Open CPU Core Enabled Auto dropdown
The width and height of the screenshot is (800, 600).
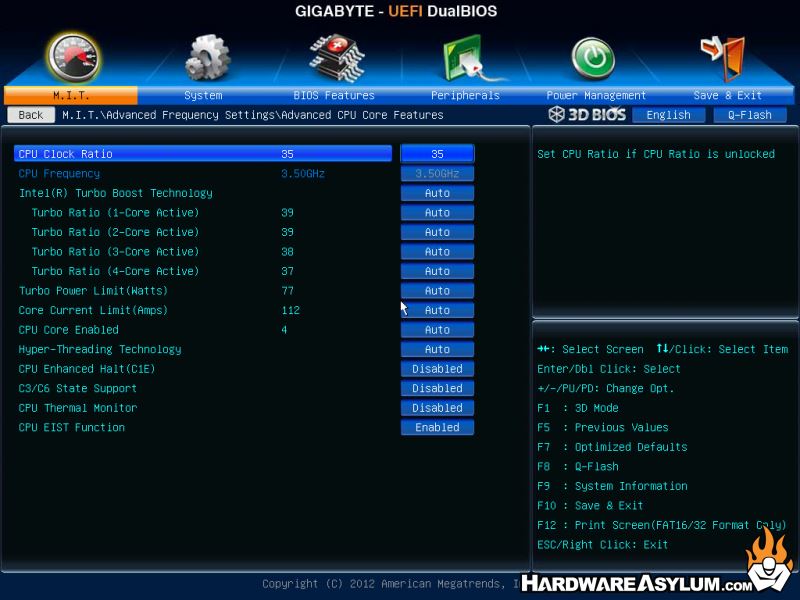click(437, 330)
